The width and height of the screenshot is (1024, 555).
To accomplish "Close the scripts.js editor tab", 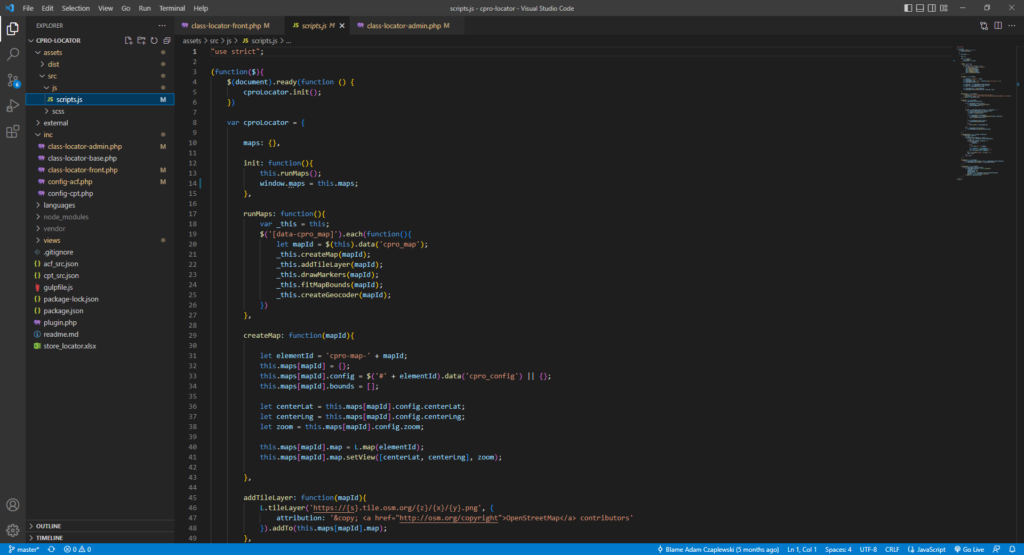I will [x=342, y=25].
